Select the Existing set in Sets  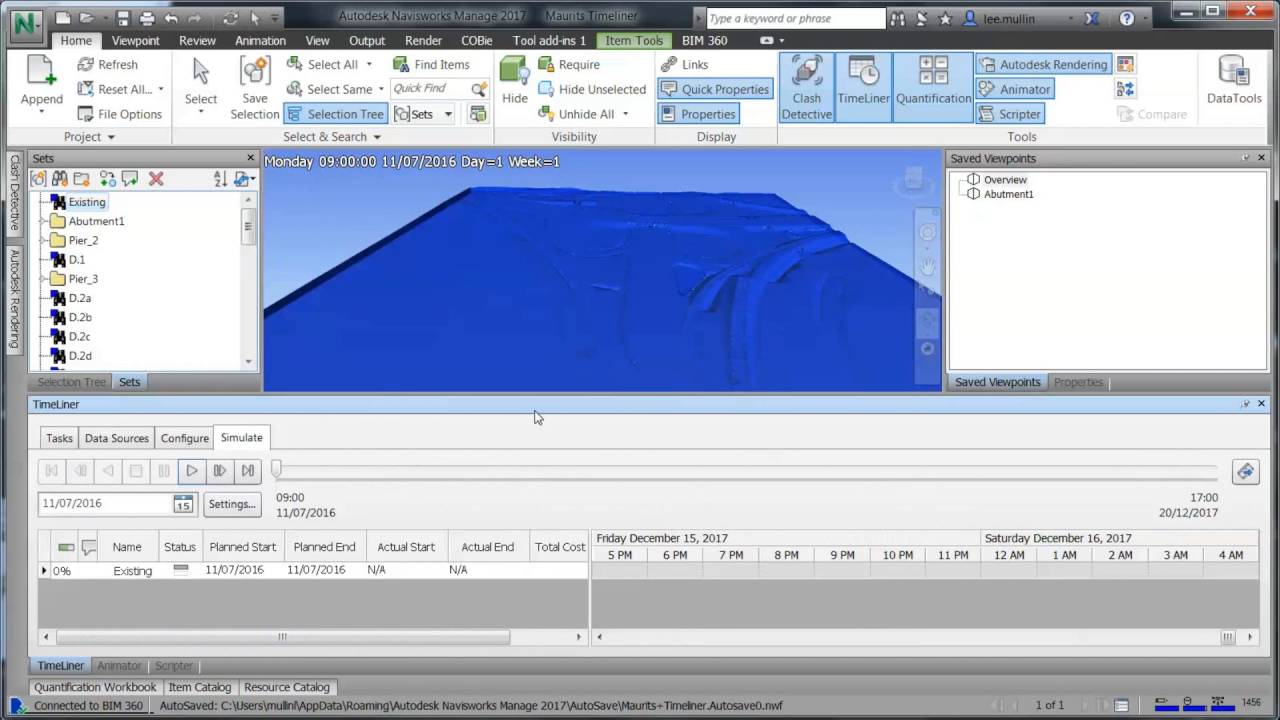[86, 202]
